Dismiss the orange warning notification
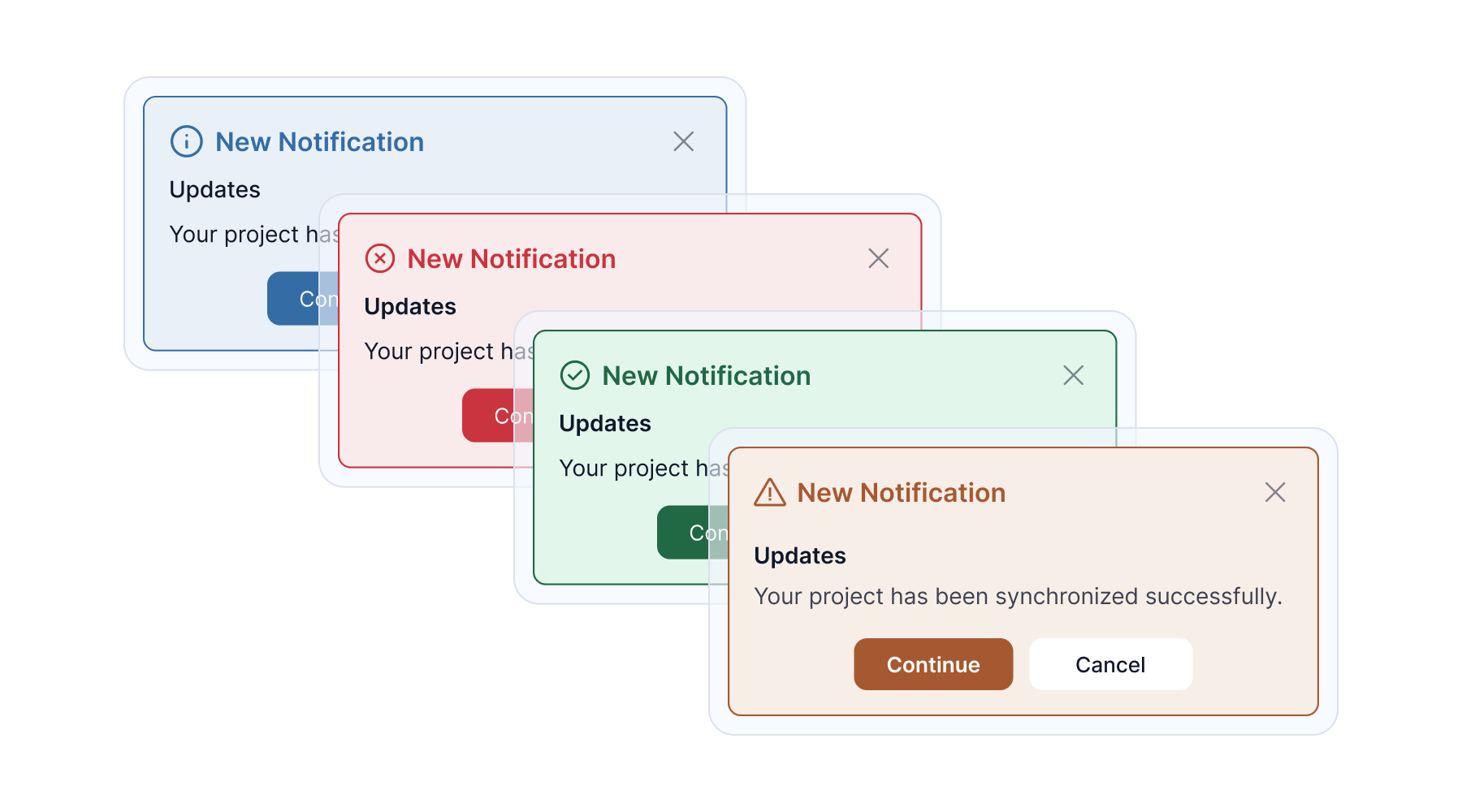Viewport: 1462px width, 812px height. [x=1274, y=492]
